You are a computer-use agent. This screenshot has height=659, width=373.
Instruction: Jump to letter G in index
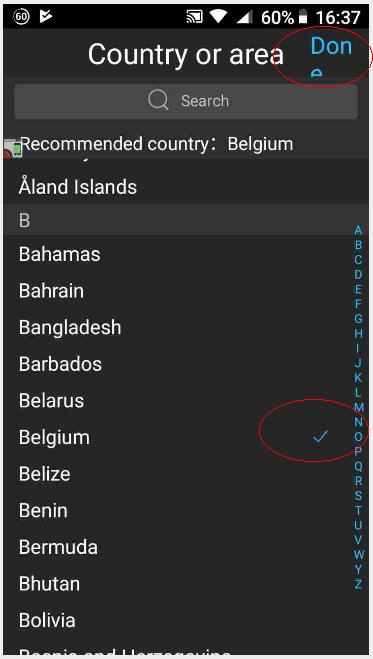(358, 319)
